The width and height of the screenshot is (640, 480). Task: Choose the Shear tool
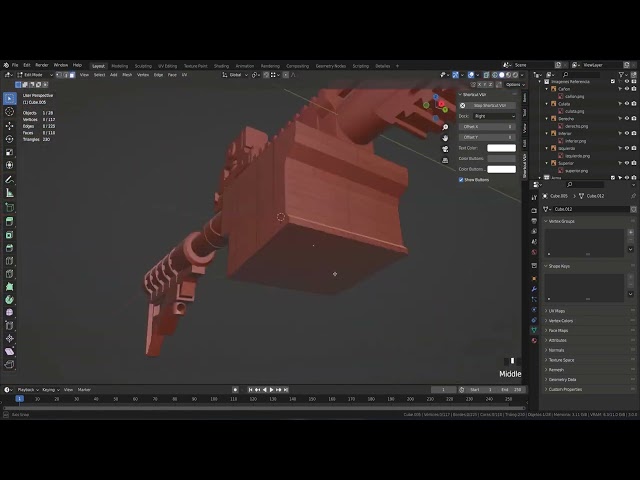point(10,351)
